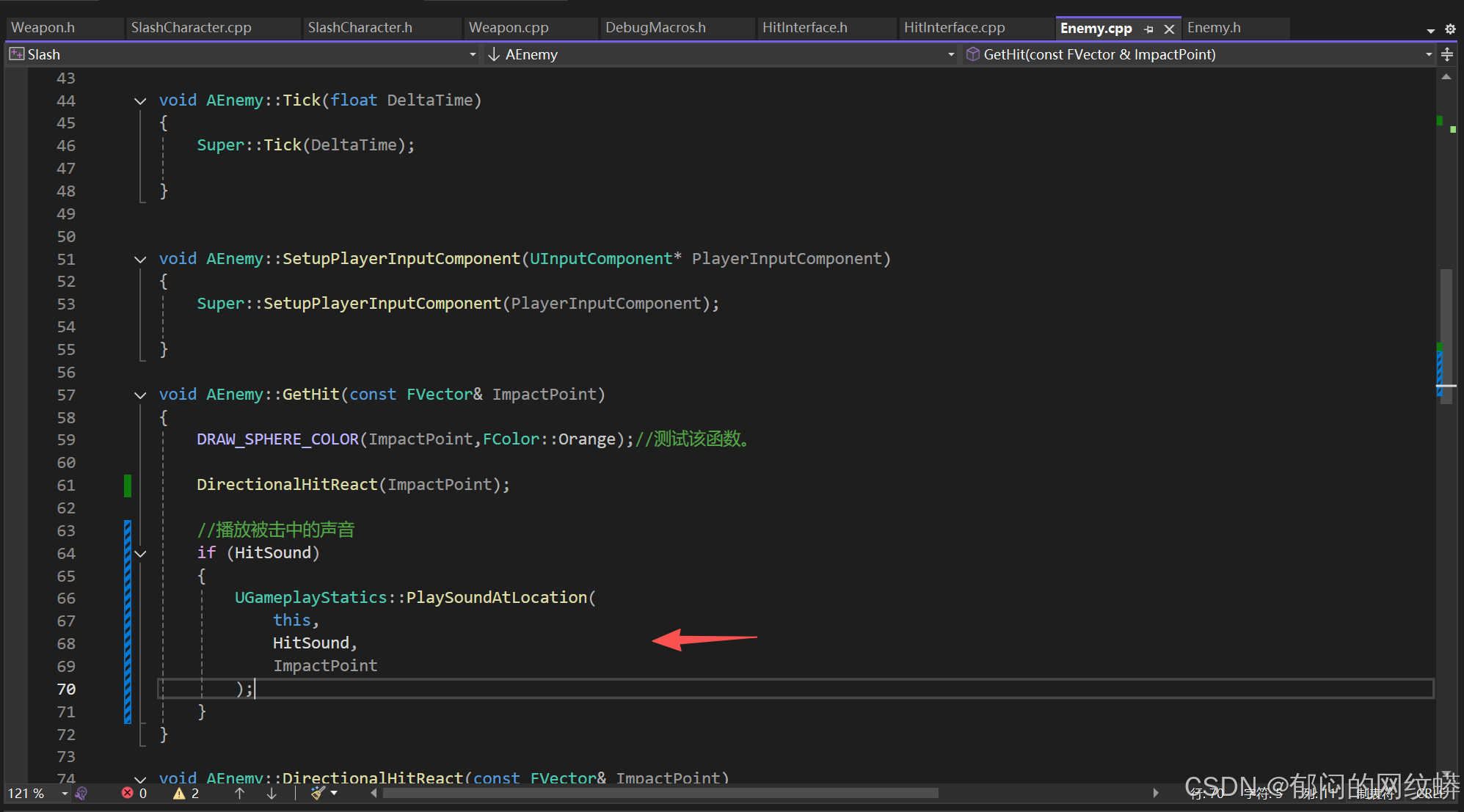Click the errors count icon in bottom bar
Screen dimensions: 1464x812
[128, 793]
